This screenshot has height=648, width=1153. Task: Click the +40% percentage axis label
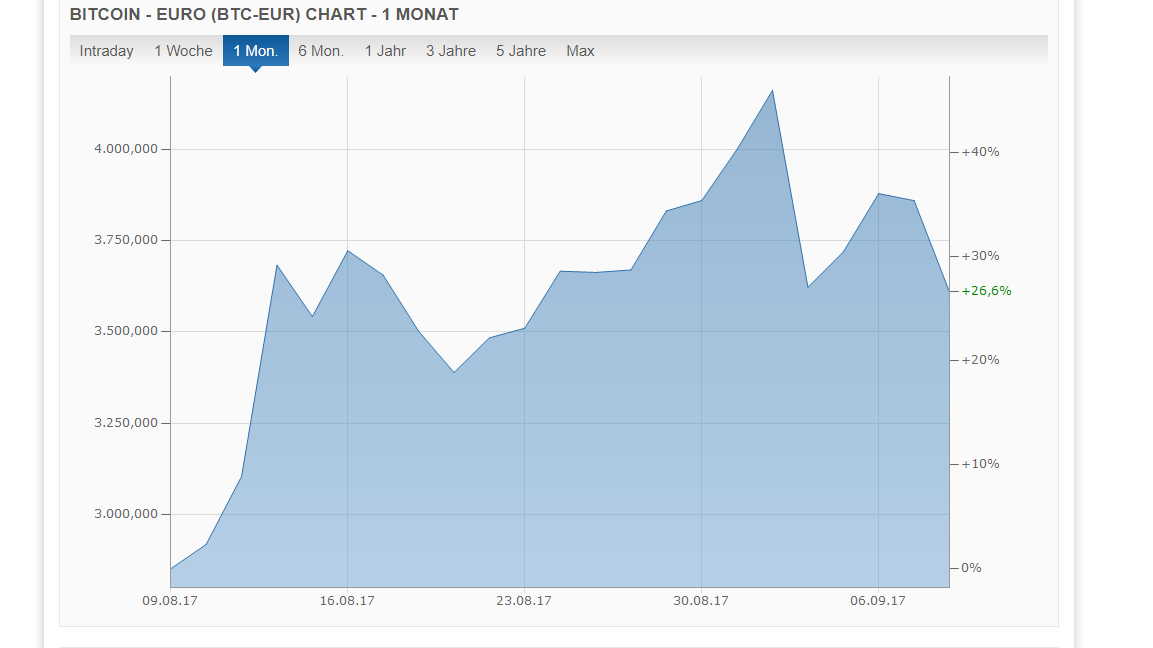[980, 152]
